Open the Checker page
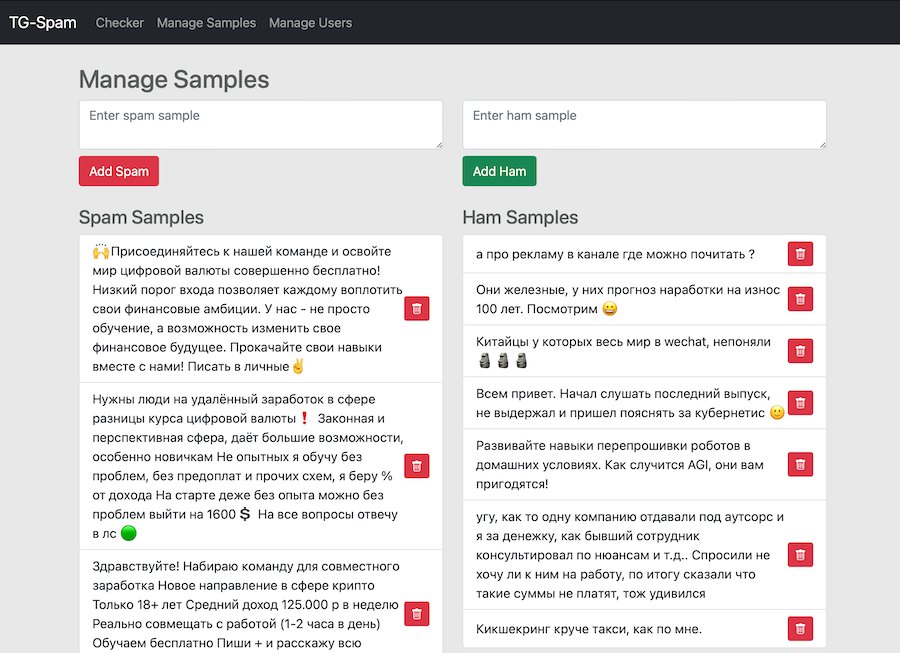 119,23
